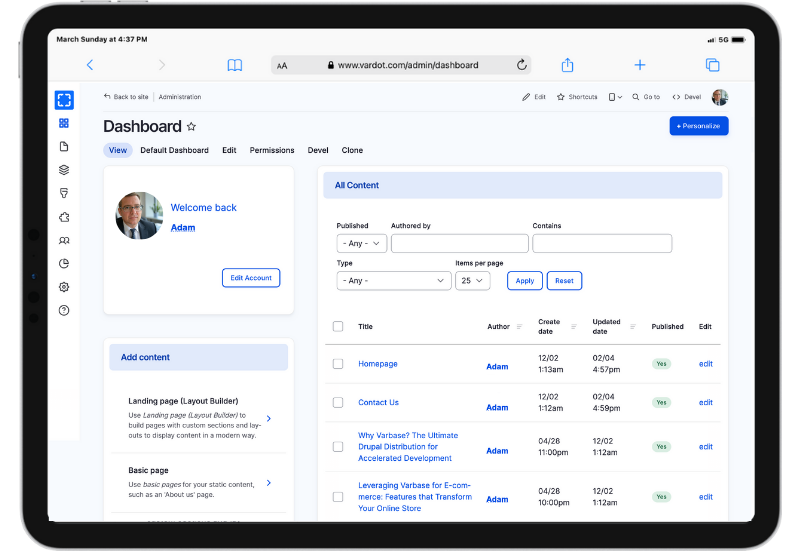Open the AA reader text menu
The image size is (800, 551).
282,65
